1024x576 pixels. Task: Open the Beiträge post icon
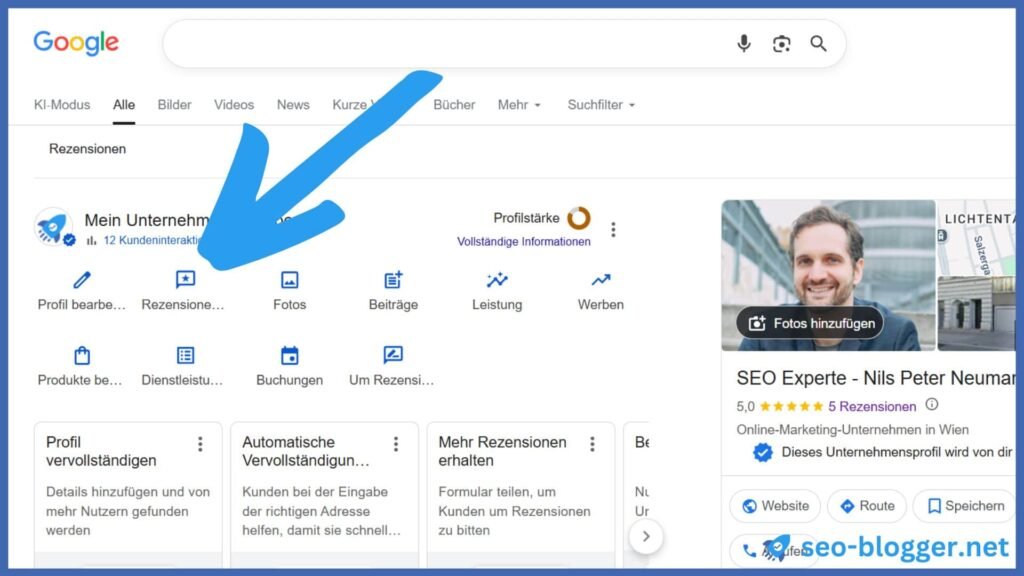pyautogui.click(x=393, y=280)
